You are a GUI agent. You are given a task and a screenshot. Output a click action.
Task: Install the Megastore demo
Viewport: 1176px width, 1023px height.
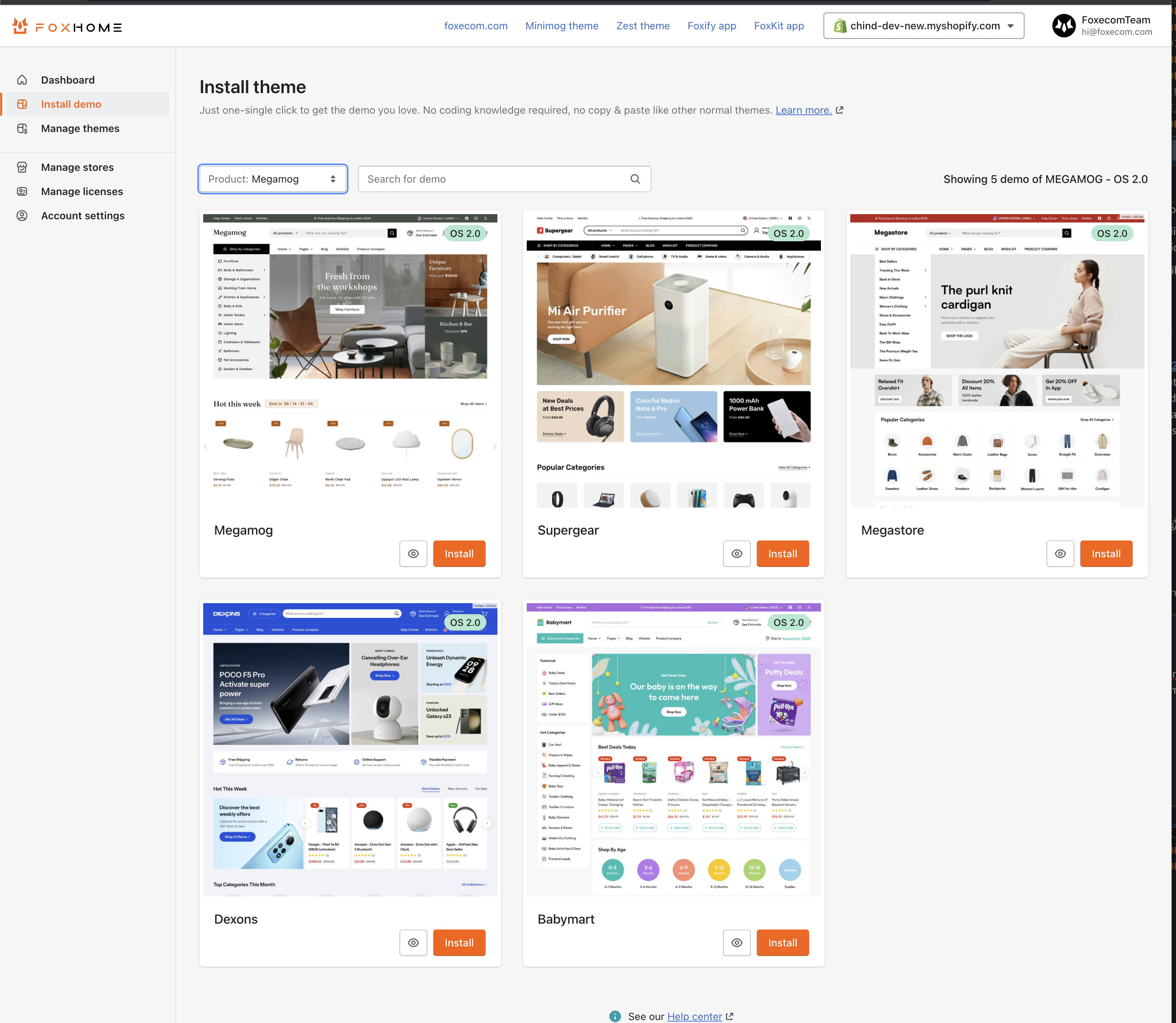click(x=1106, y=554)
